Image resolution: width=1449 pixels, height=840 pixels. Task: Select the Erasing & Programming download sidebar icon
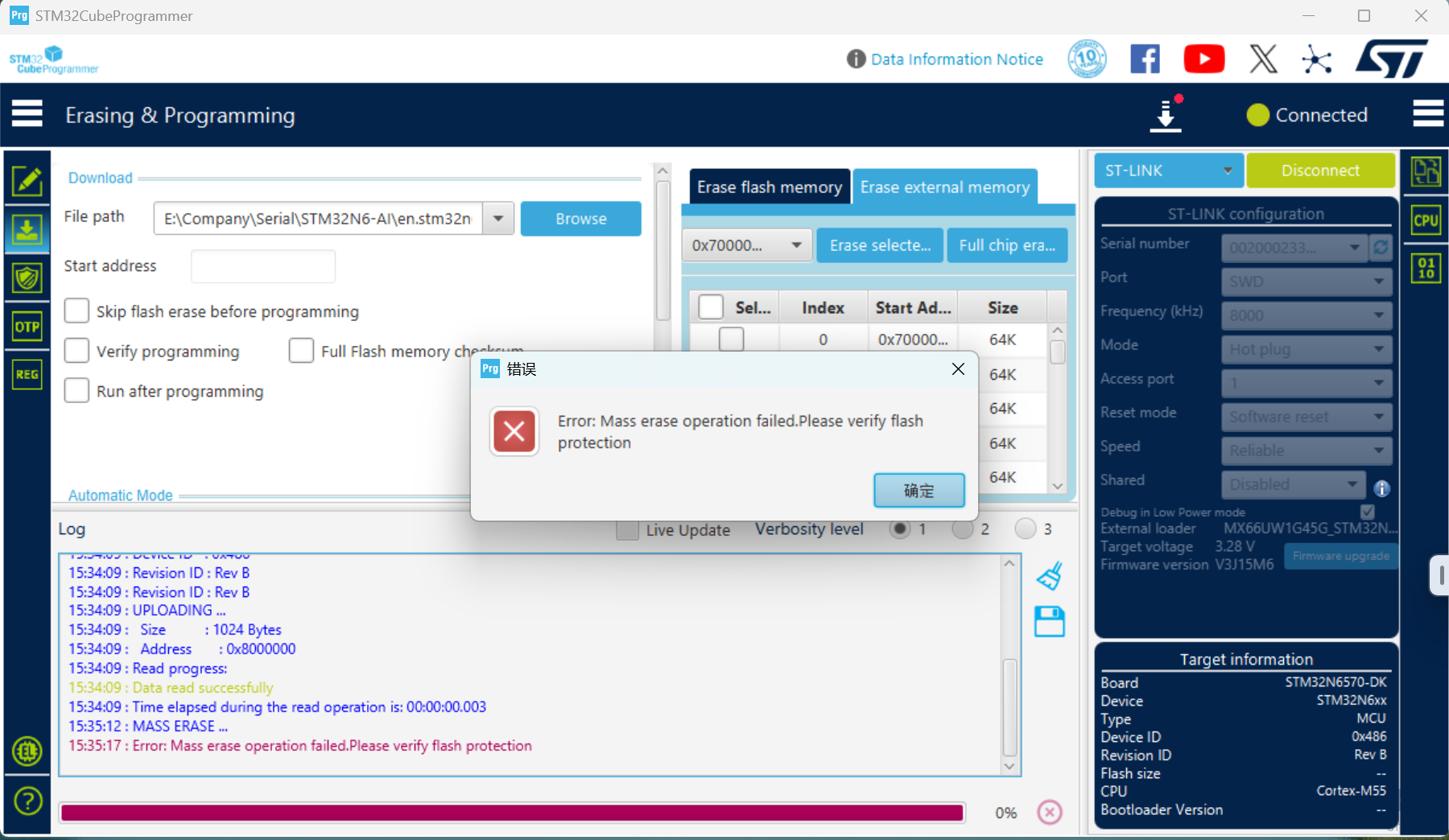click(x=27, y=230)
